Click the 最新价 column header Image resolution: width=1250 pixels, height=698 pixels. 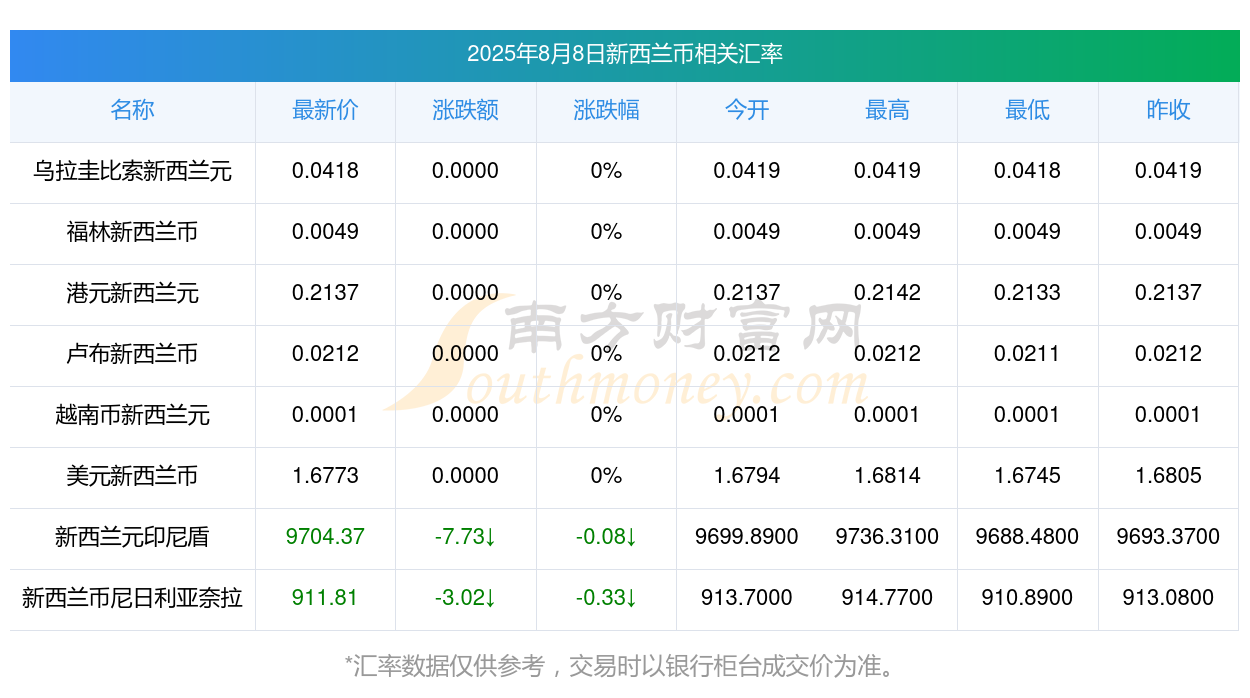[325, 110]
